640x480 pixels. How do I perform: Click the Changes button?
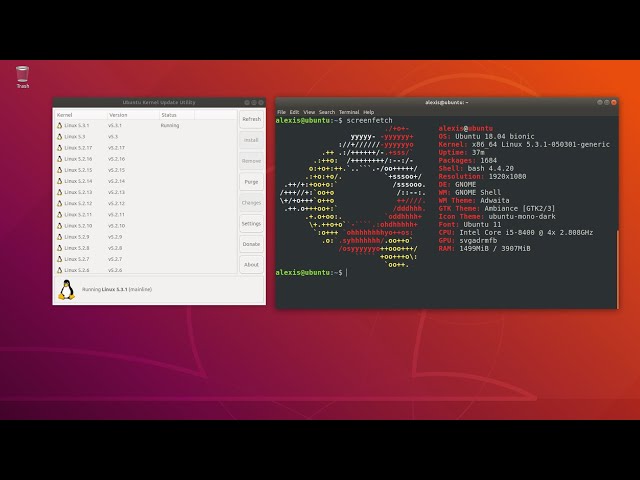tap(251, 202)
